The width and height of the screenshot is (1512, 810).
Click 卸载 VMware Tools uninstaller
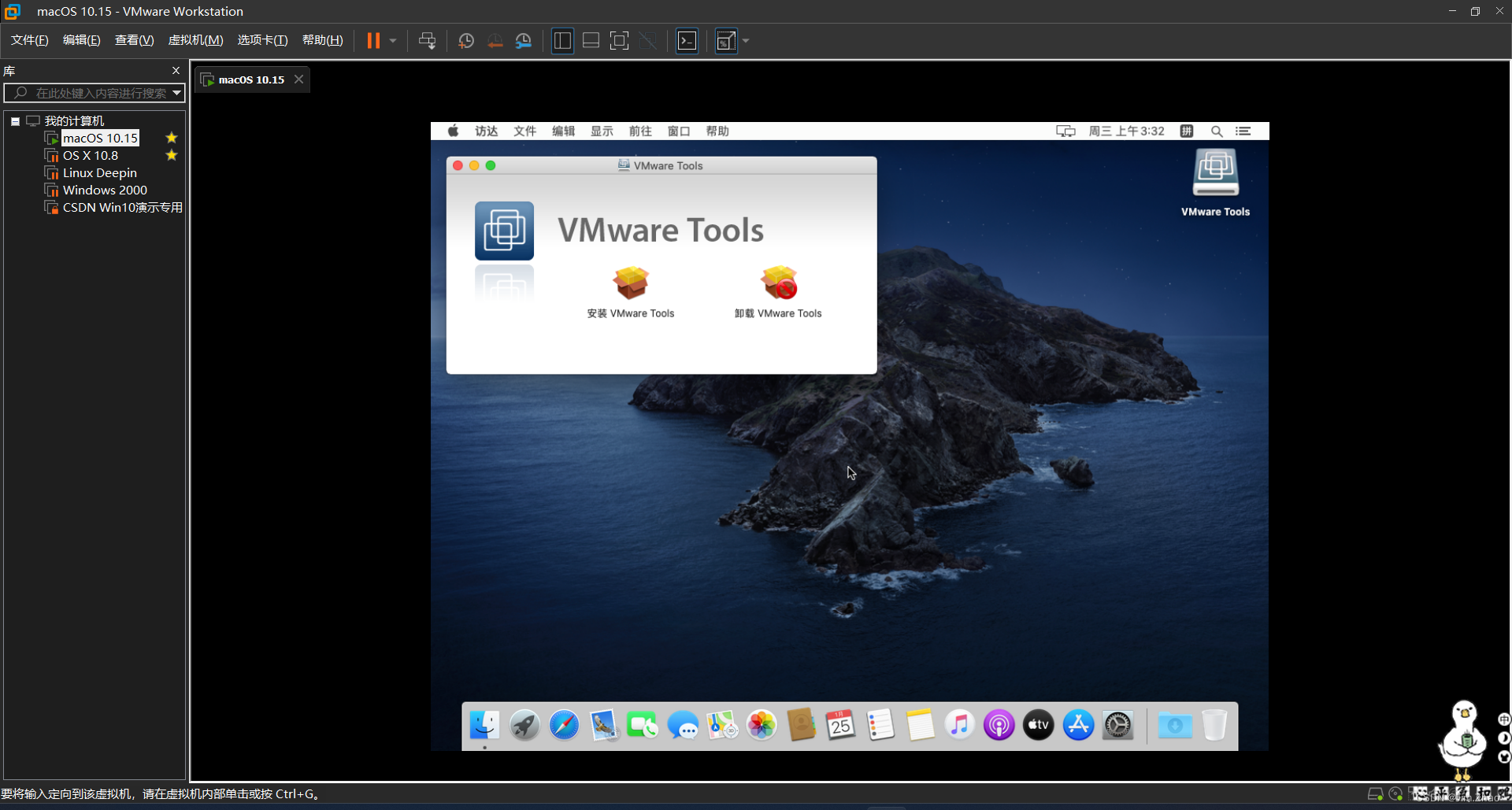point(778,292)
